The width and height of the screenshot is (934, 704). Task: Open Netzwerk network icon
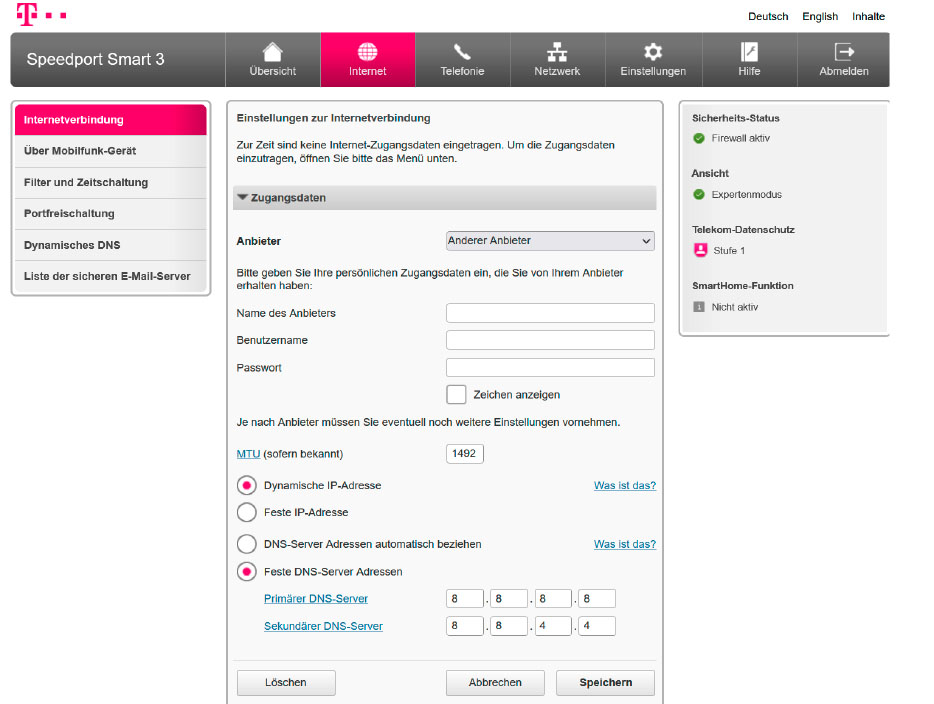(x=557, y=52)
